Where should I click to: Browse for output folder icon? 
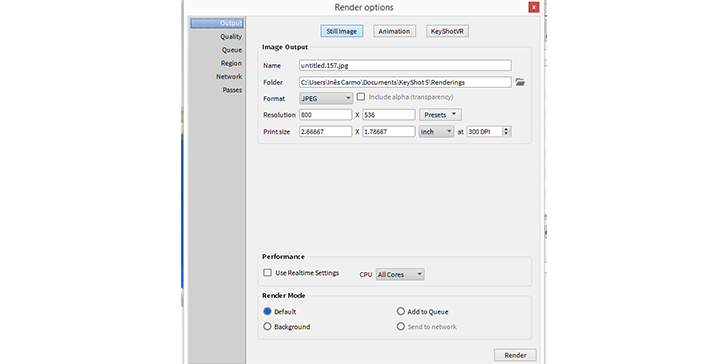pos(520,82)
